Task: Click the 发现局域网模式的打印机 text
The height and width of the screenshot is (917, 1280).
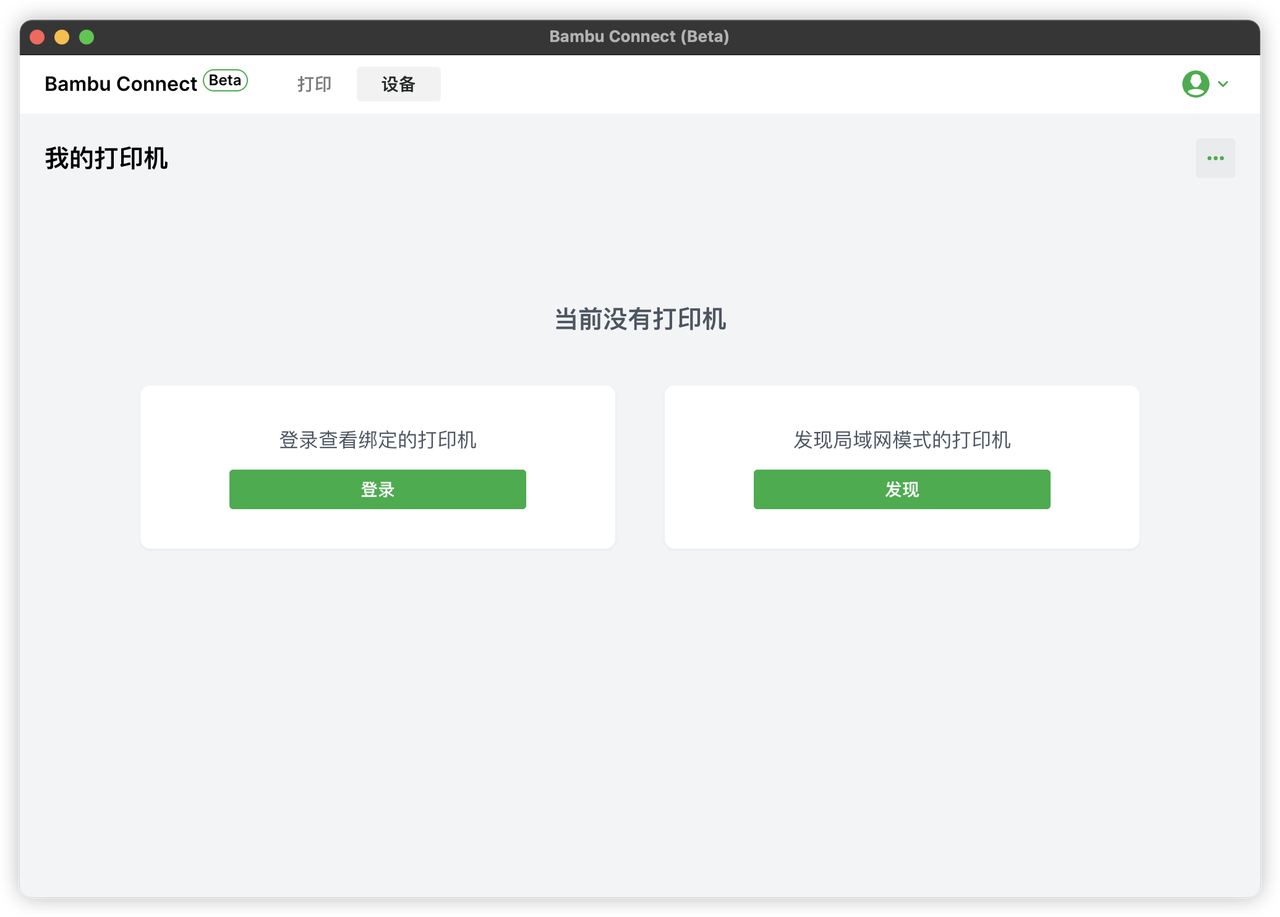Action: click(x=902, y=440)
